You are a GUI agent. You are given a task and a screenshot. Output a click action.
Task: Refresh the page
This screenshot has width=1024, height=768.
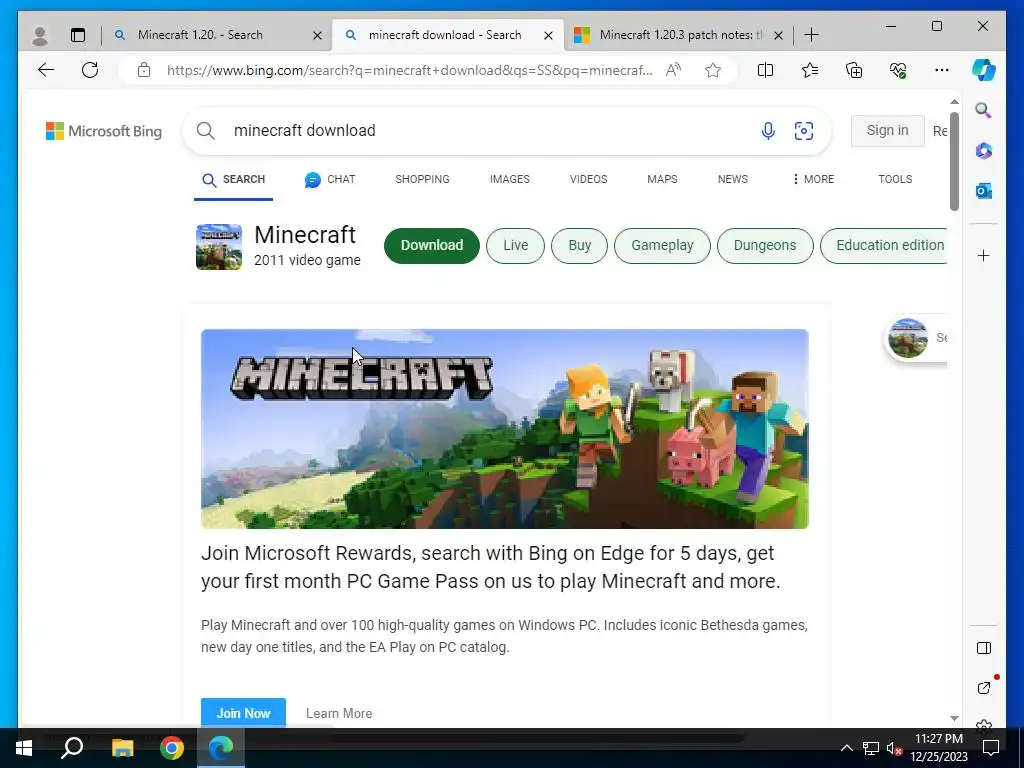pos(90,70)
